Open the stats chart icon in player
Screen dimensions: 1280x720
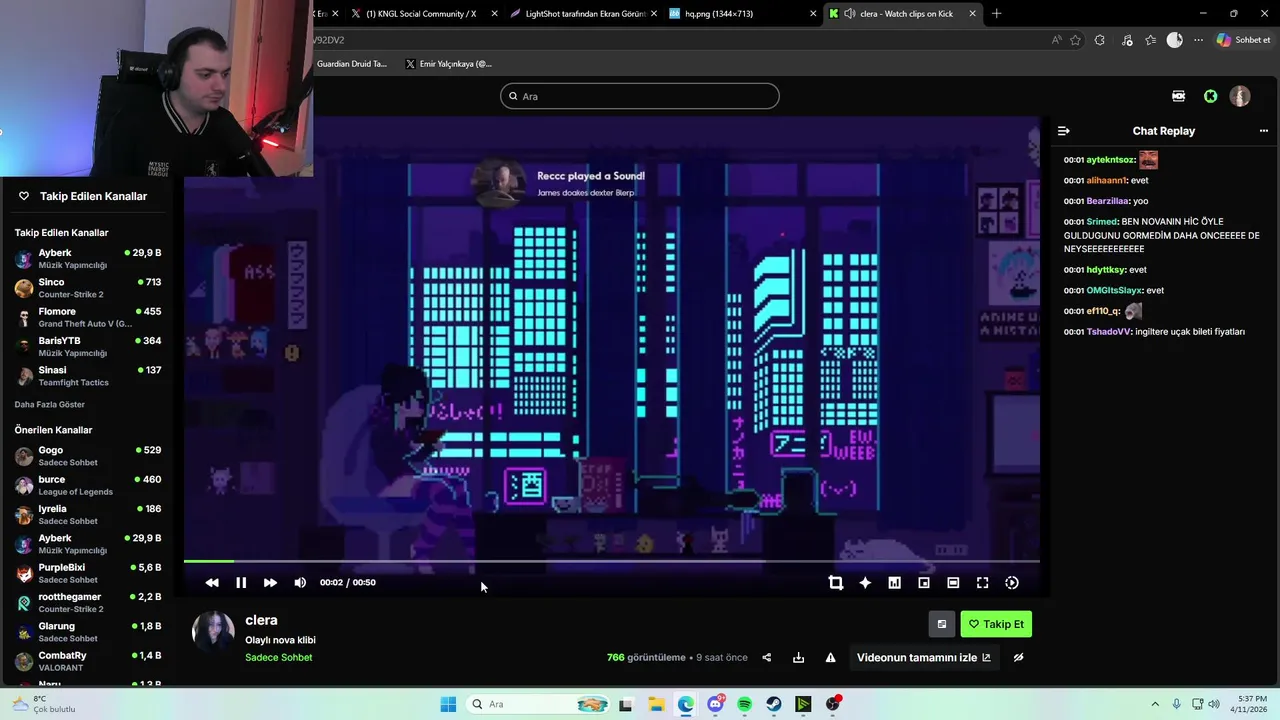[894, 583]
